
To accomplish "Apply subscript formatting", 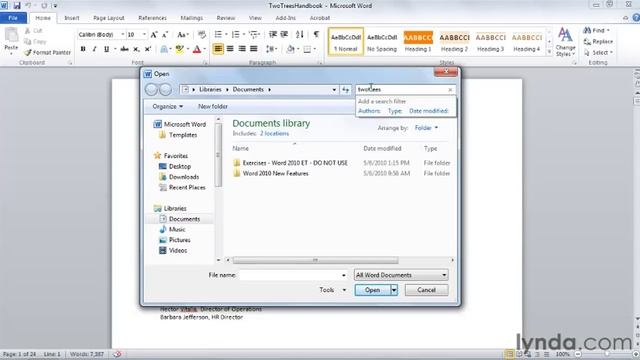I will pos(136,49).
